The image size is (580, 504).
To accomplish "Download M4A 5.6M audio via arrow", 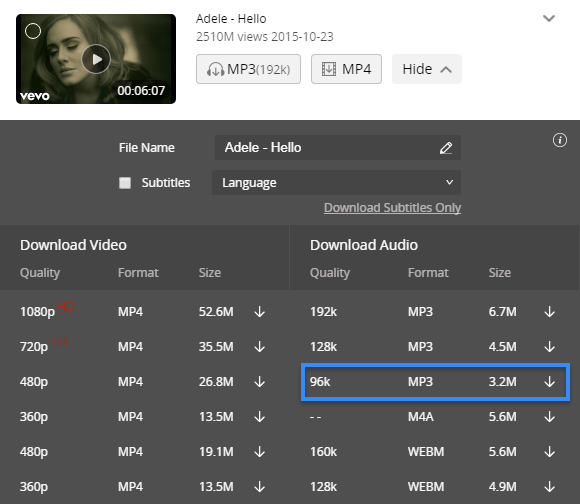I will pyautogui.click(x=550, y=417).
